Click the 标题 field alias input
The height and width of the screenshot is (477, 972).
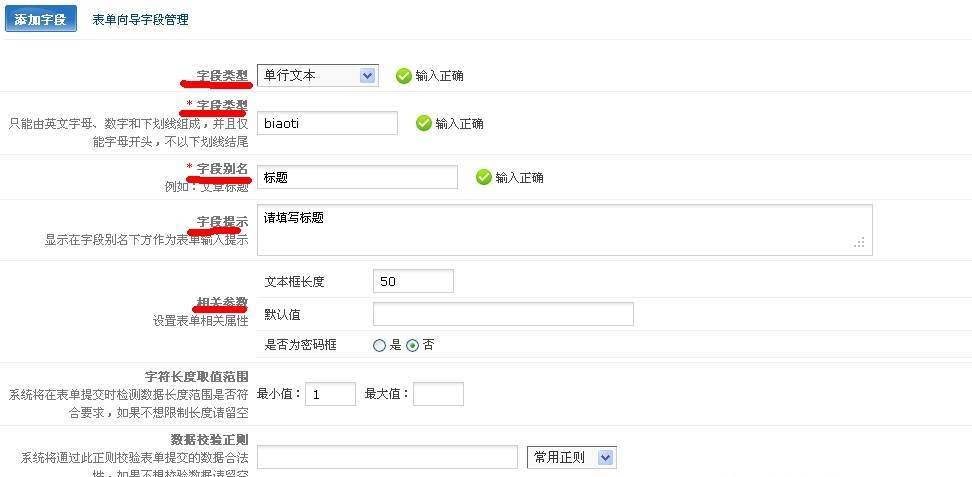357,177
